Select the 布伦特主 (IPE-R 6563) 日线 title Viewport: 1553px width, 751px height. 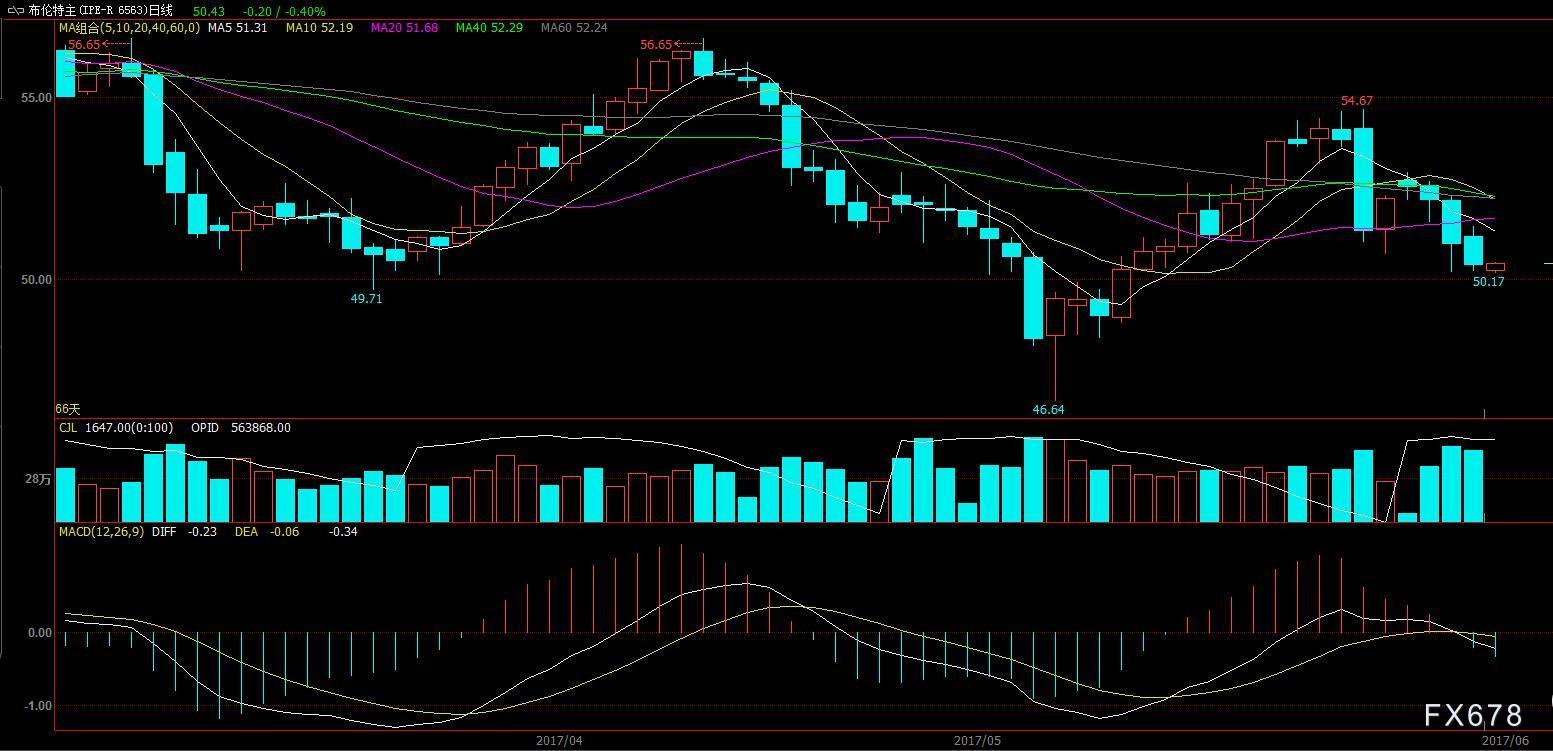[x=100, y=11]
